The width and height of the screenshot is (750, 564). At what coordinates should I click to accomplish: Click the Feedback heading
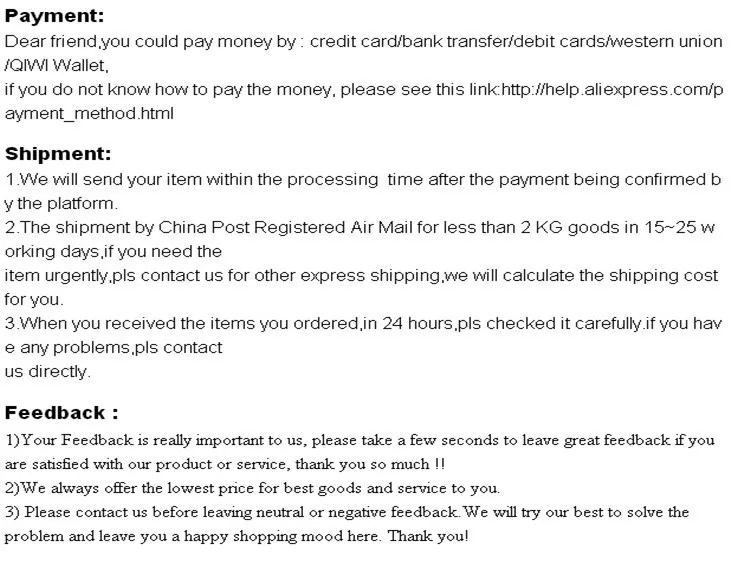tap(61, 413)
